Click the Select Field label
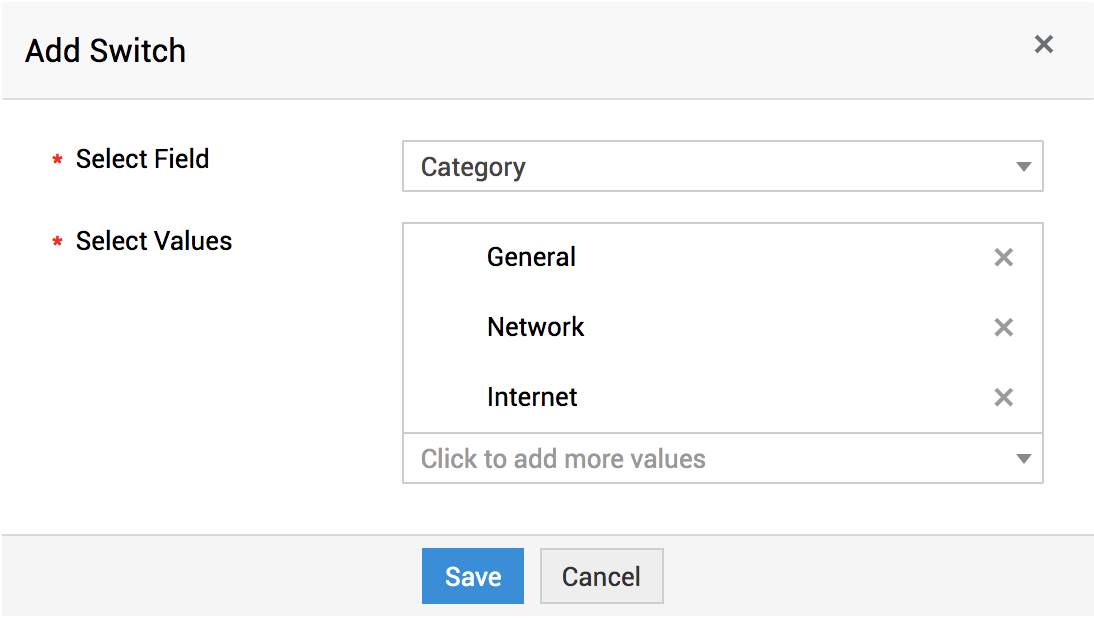1094x618 pixels. (142, 159)
